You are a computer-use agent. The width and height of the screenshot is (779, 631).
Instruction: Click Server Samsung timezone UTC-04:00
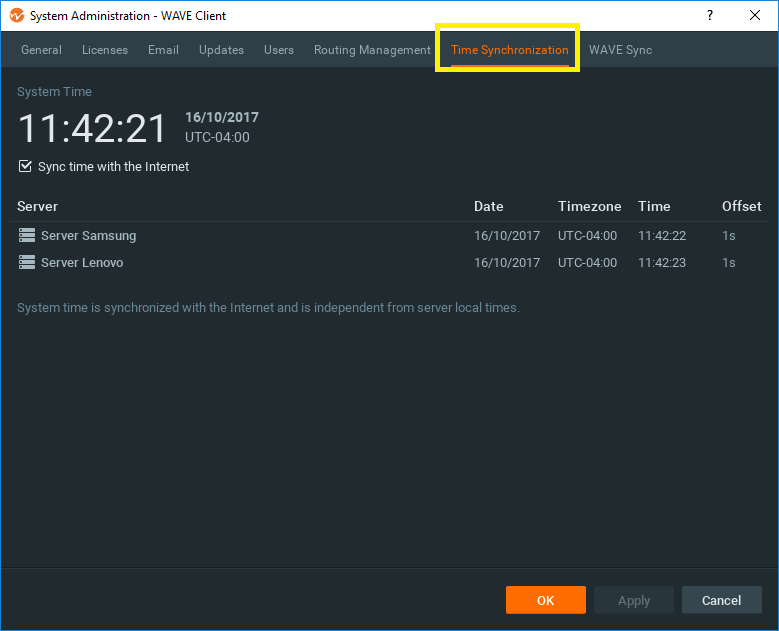coord(587,235)
